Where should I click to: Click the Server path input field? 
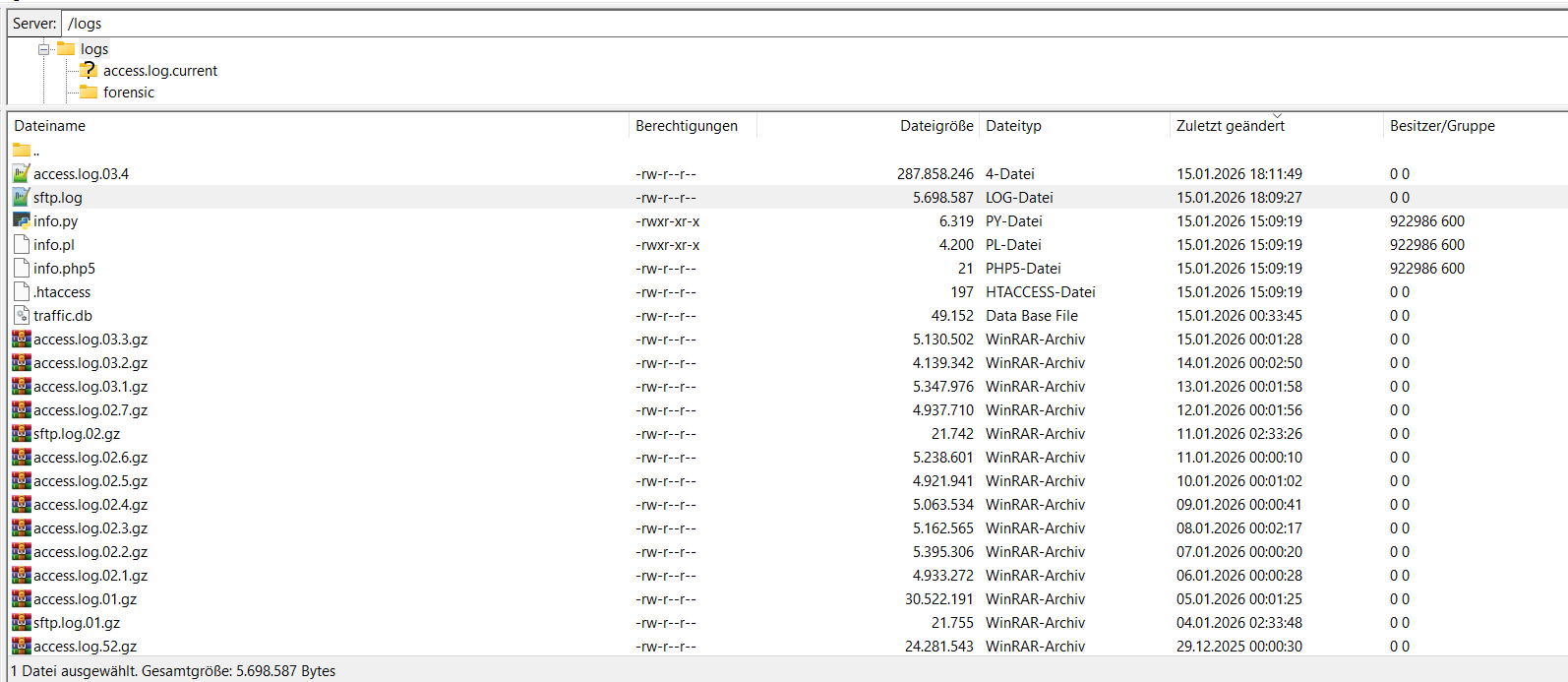point(787,24)
